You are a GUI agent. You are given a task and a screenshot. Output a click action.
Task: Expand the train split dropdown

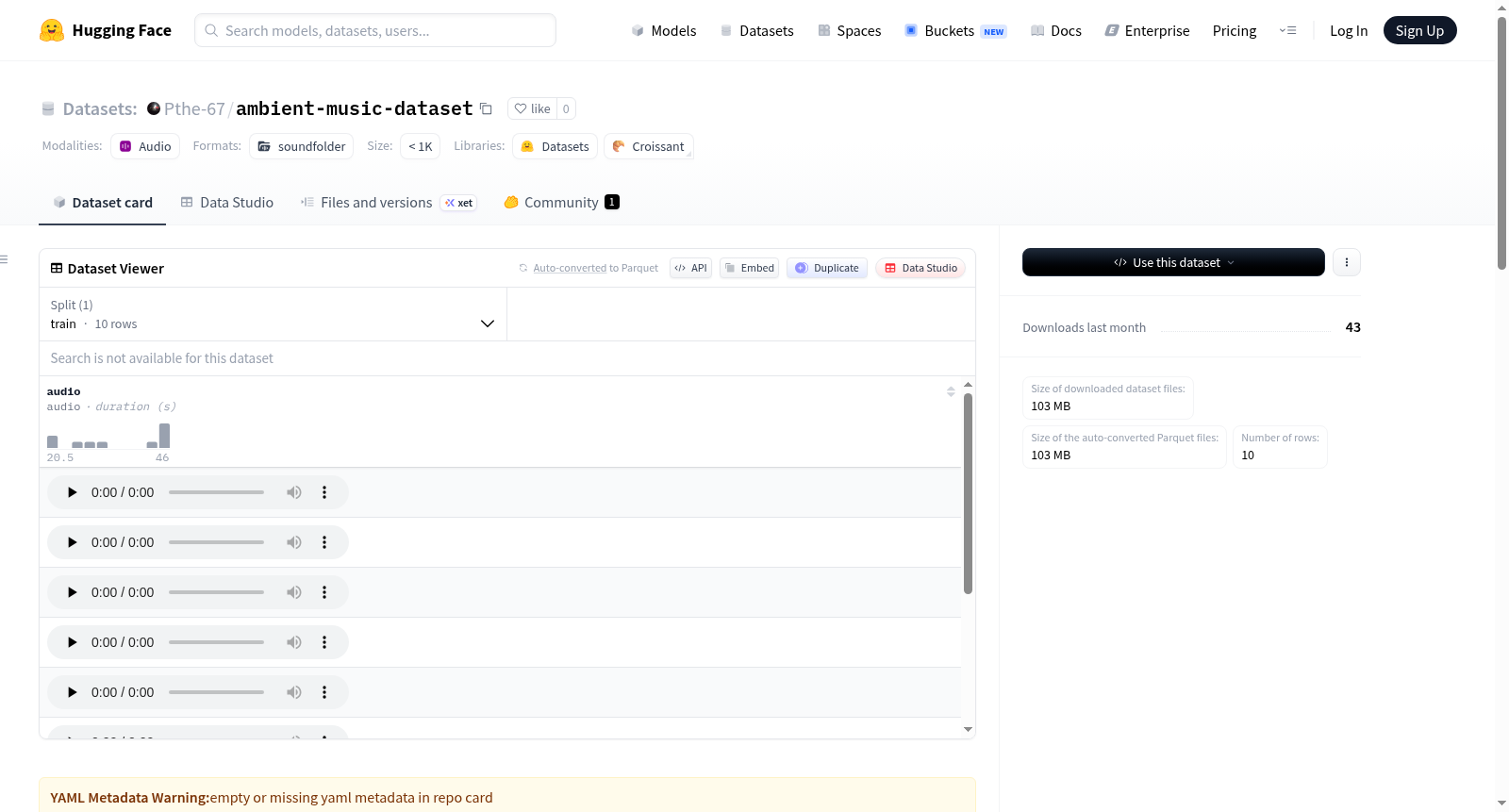point(274,314)
